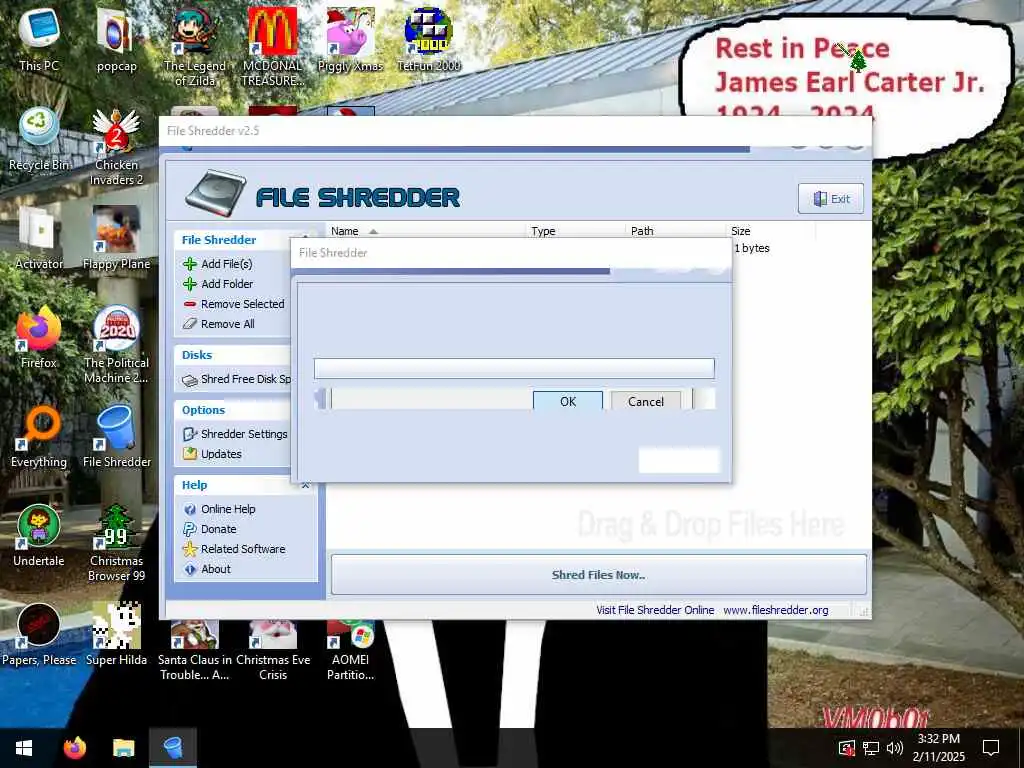Launch Papers, Please desktop shortcut
The width and height of the screenshot is (1024, 768).
(x=39, y=635)
